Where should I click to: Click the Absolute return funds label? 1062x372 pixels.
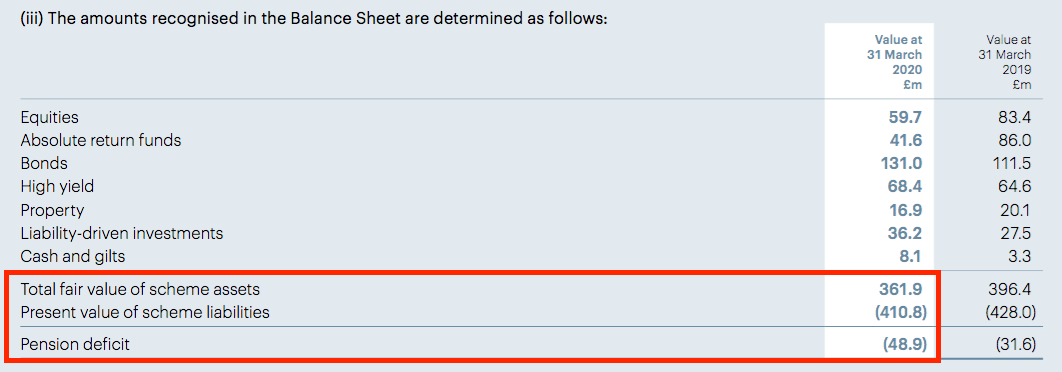101,140
